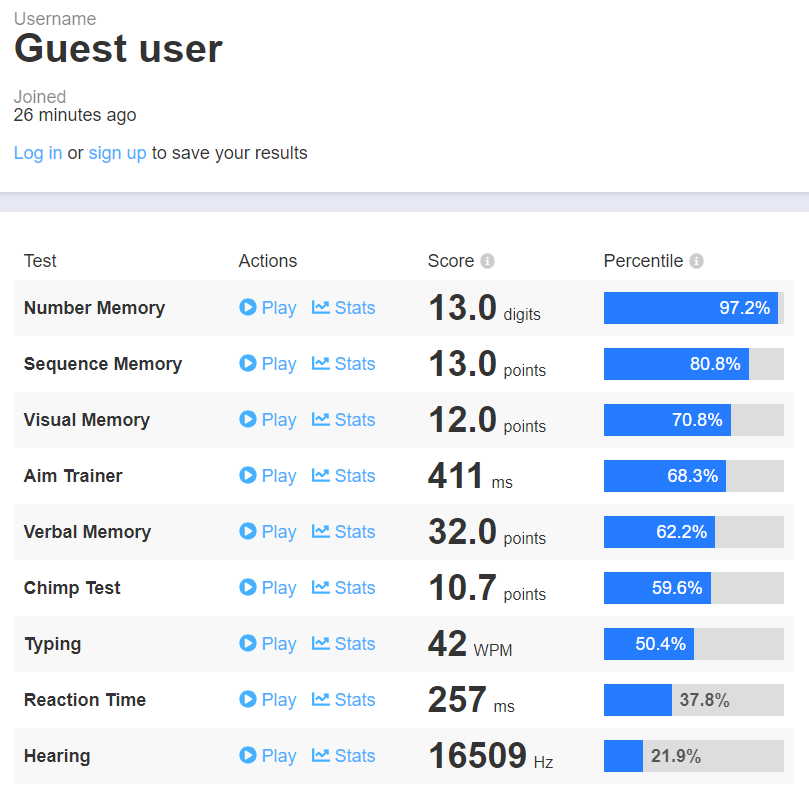Screen dimensions: 809x790
Task: Click the Percentile column info icon
Action: coord(696,261)
